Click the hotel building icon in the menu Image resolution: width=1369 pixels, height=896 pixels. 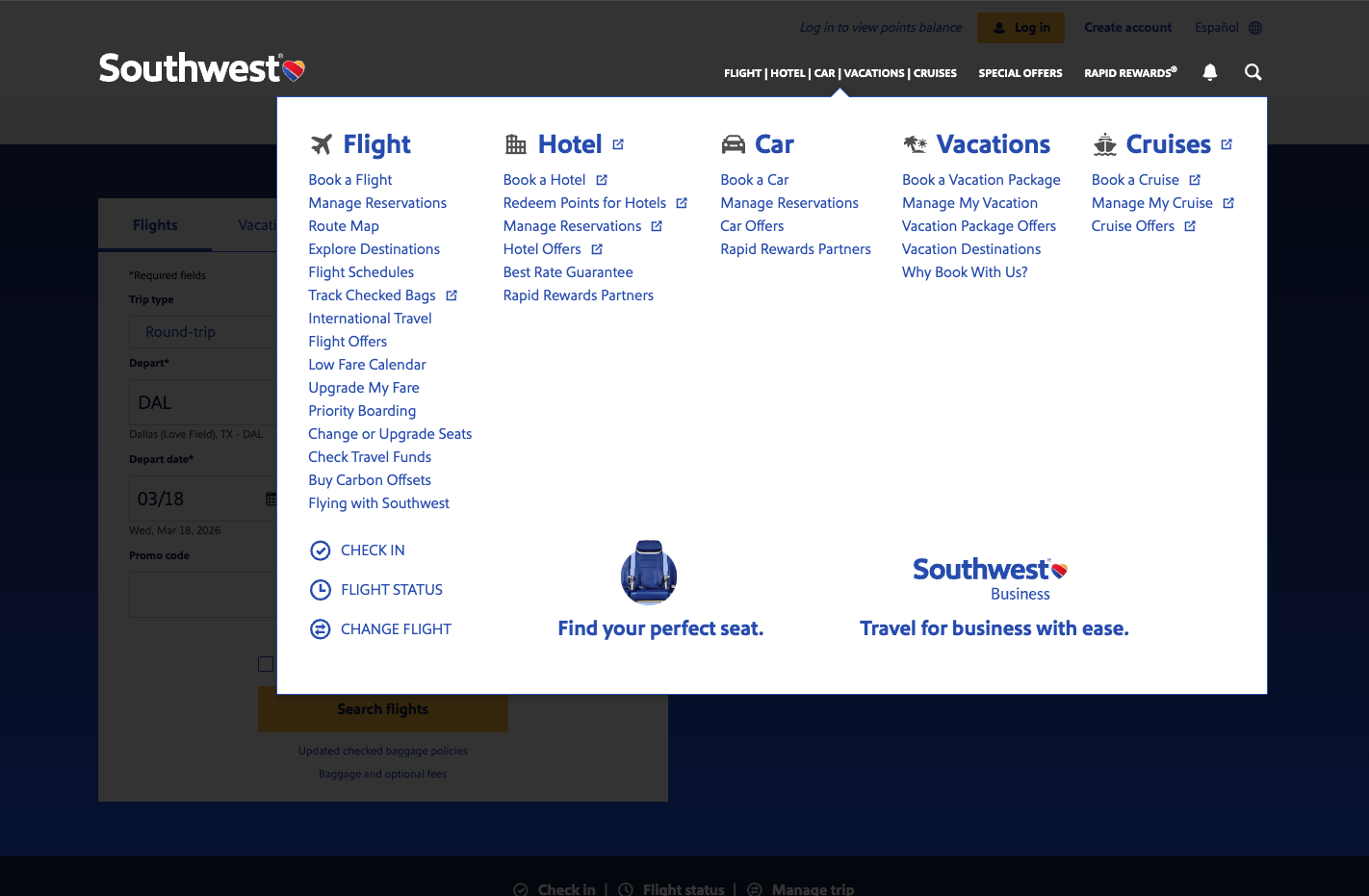[x=516, y=143]
